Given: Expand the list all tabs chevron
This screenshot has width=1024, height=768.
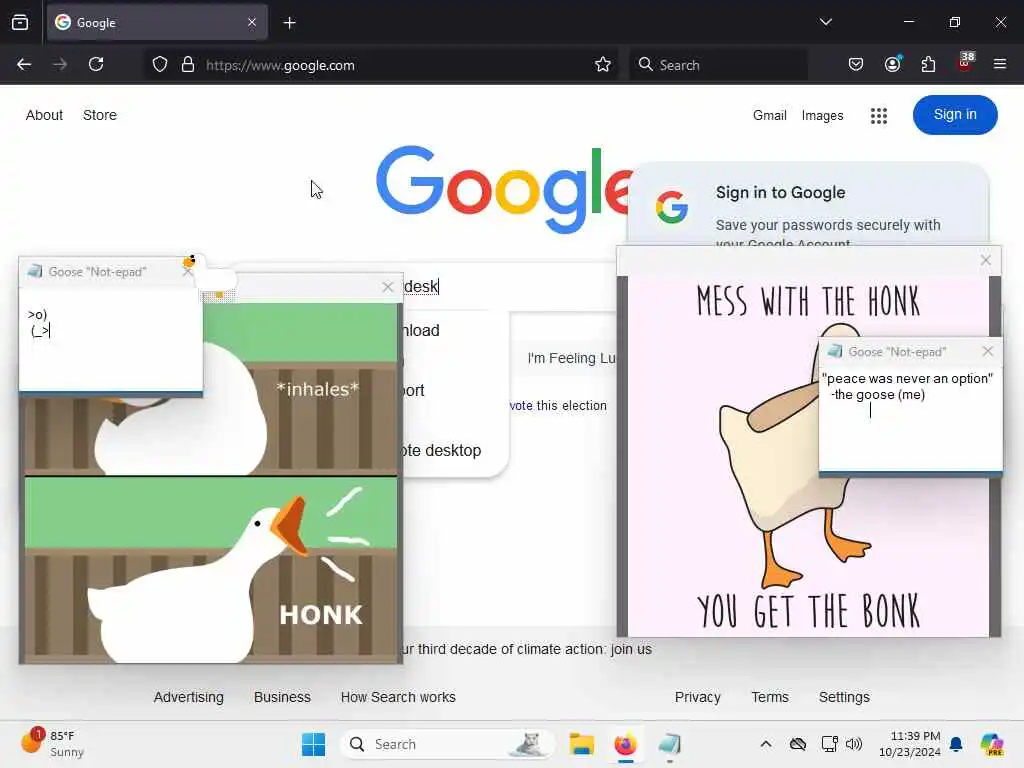Looking at the screenshot, I should [x=825, y=22].
